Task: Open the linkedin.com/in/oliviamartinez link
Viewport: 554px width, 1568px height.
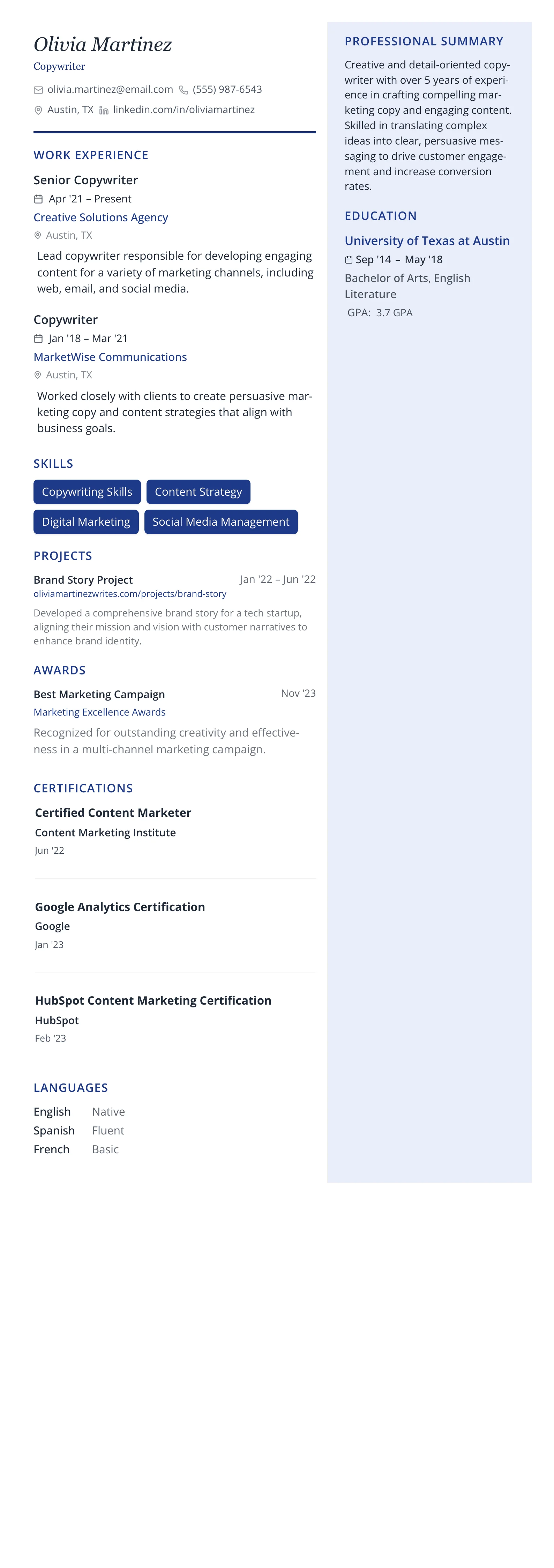Action: [184, 110]
